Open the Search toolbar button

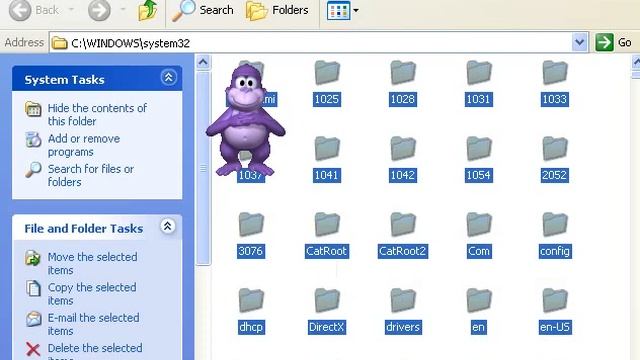point(203,10)
